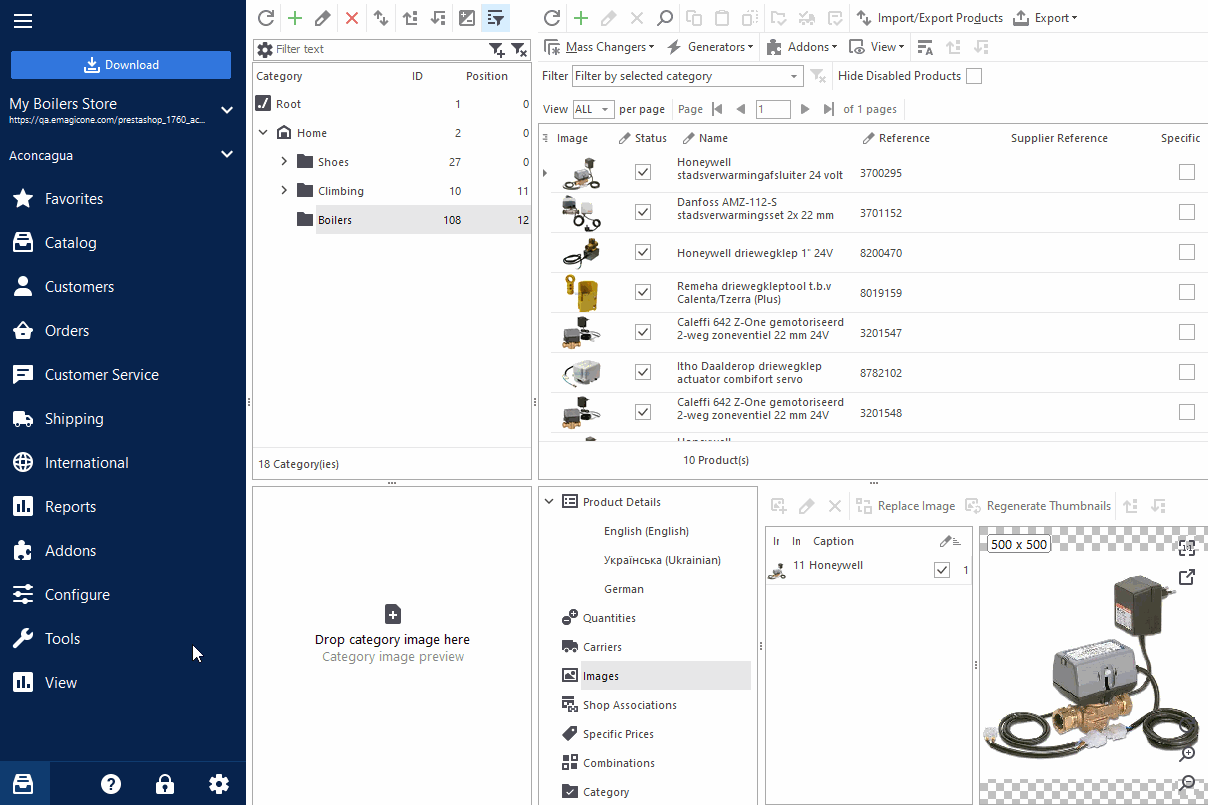Click the Filter text input field
Viewport: 1208px width, 805px height.
click(x=379, y=49)
